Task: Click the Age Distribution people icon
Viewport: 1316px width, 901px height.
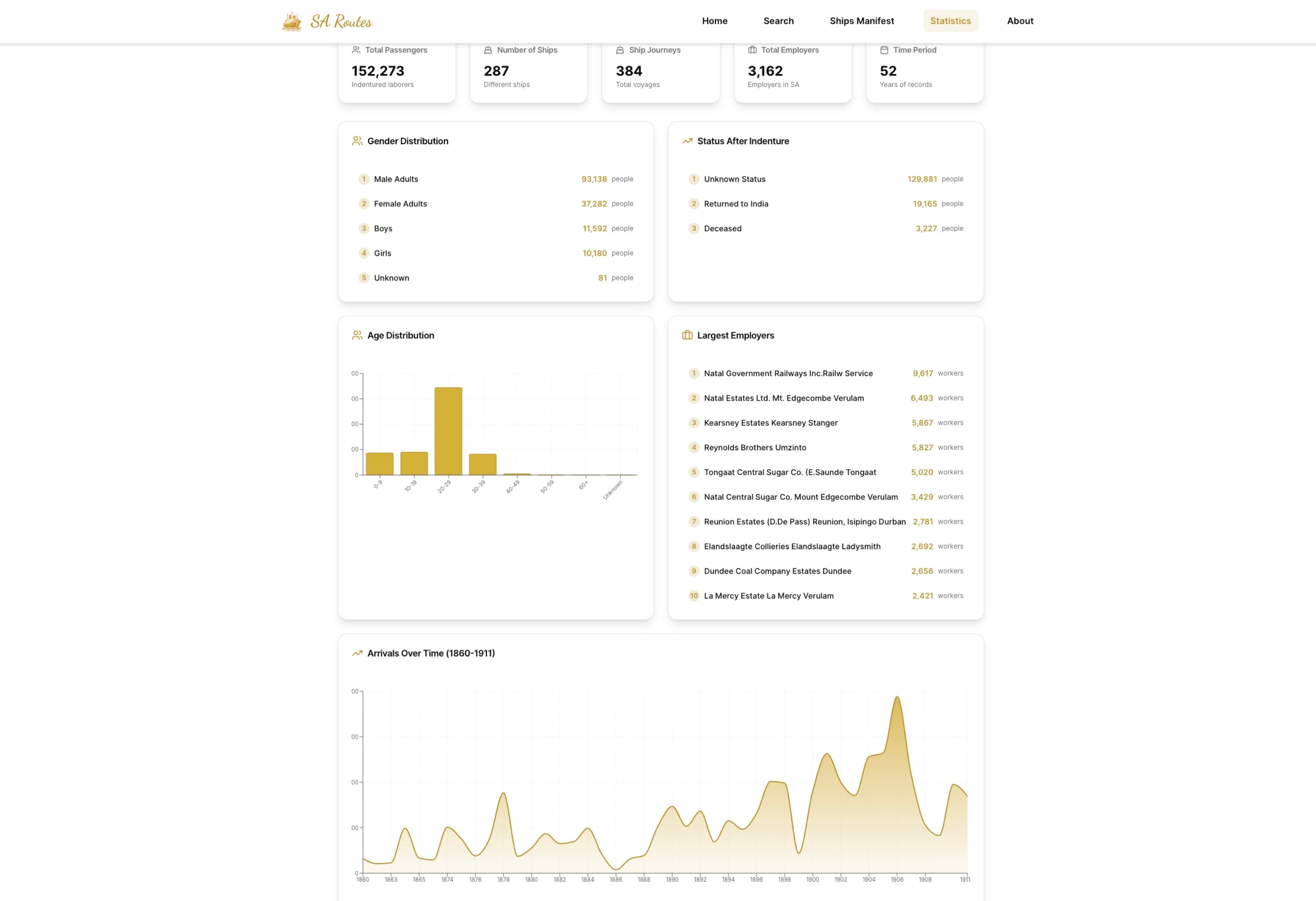Action: (x=357, y=335)
